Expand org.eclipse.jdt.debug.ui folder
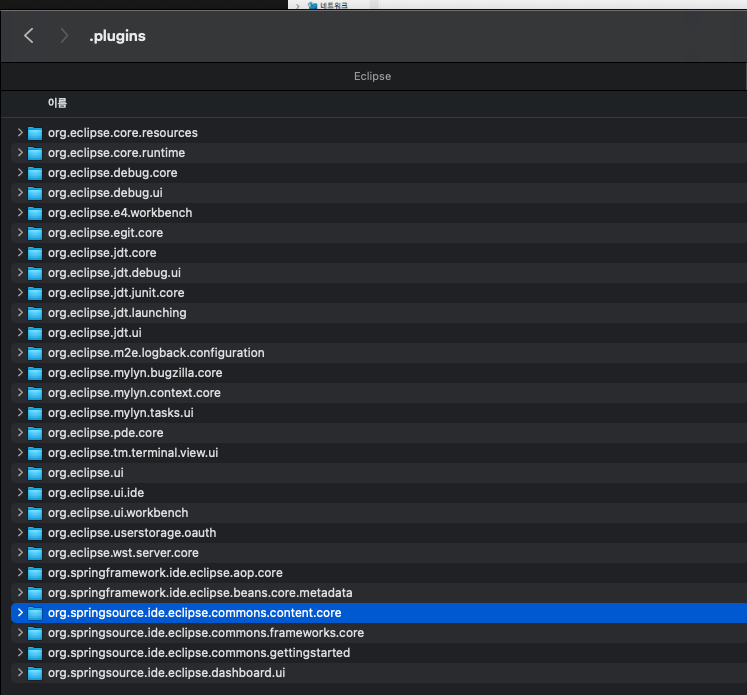 pyautogui.click(x=20, y=272)
